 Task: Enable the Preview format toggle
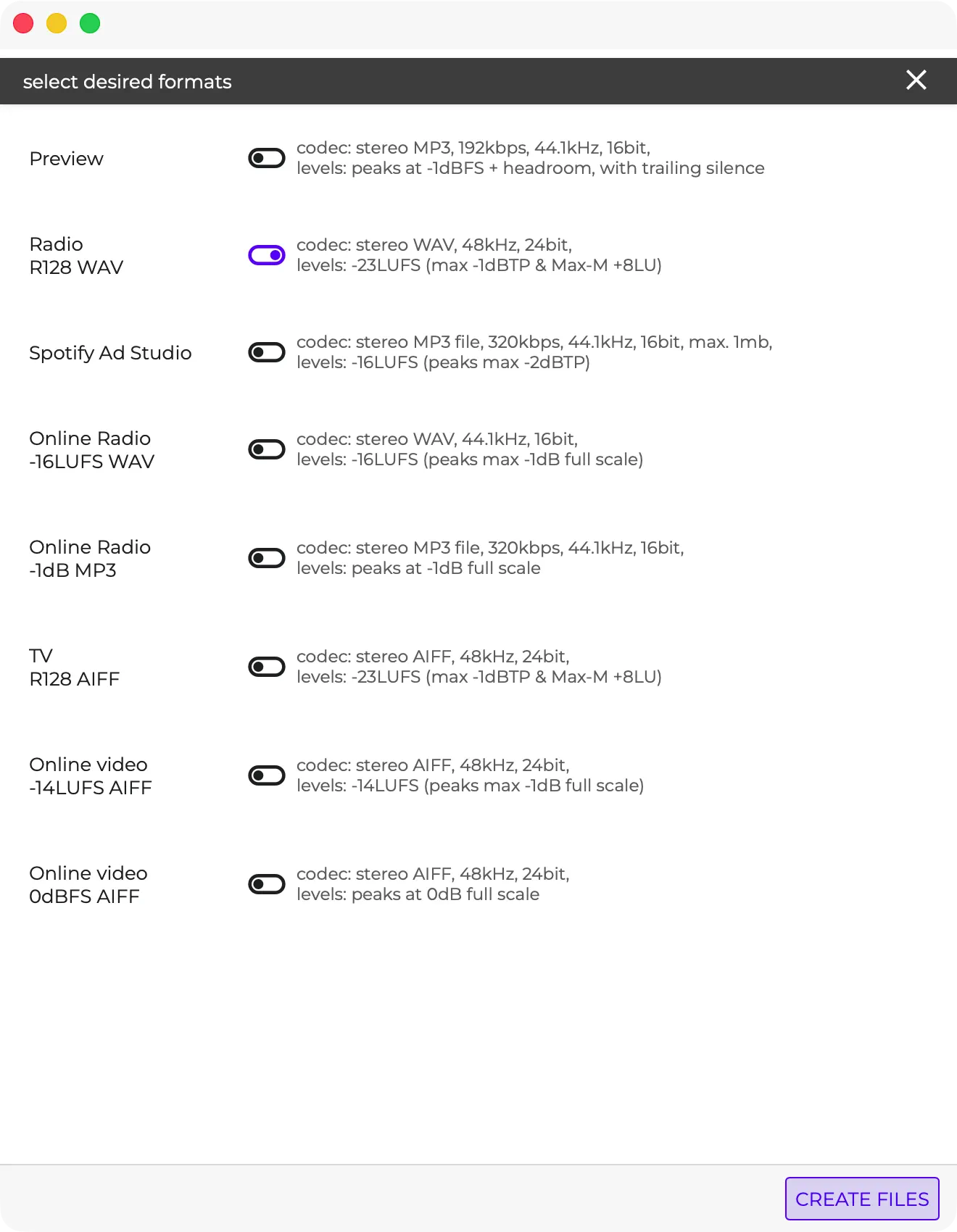(267, 158)
